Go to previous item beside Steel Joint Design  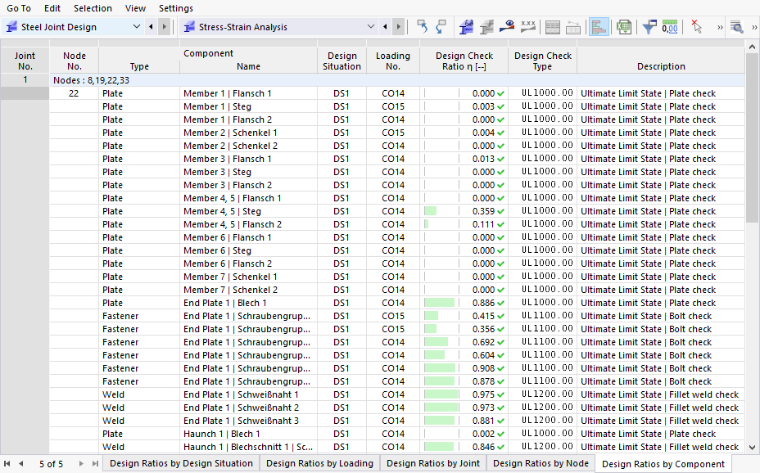151,27
